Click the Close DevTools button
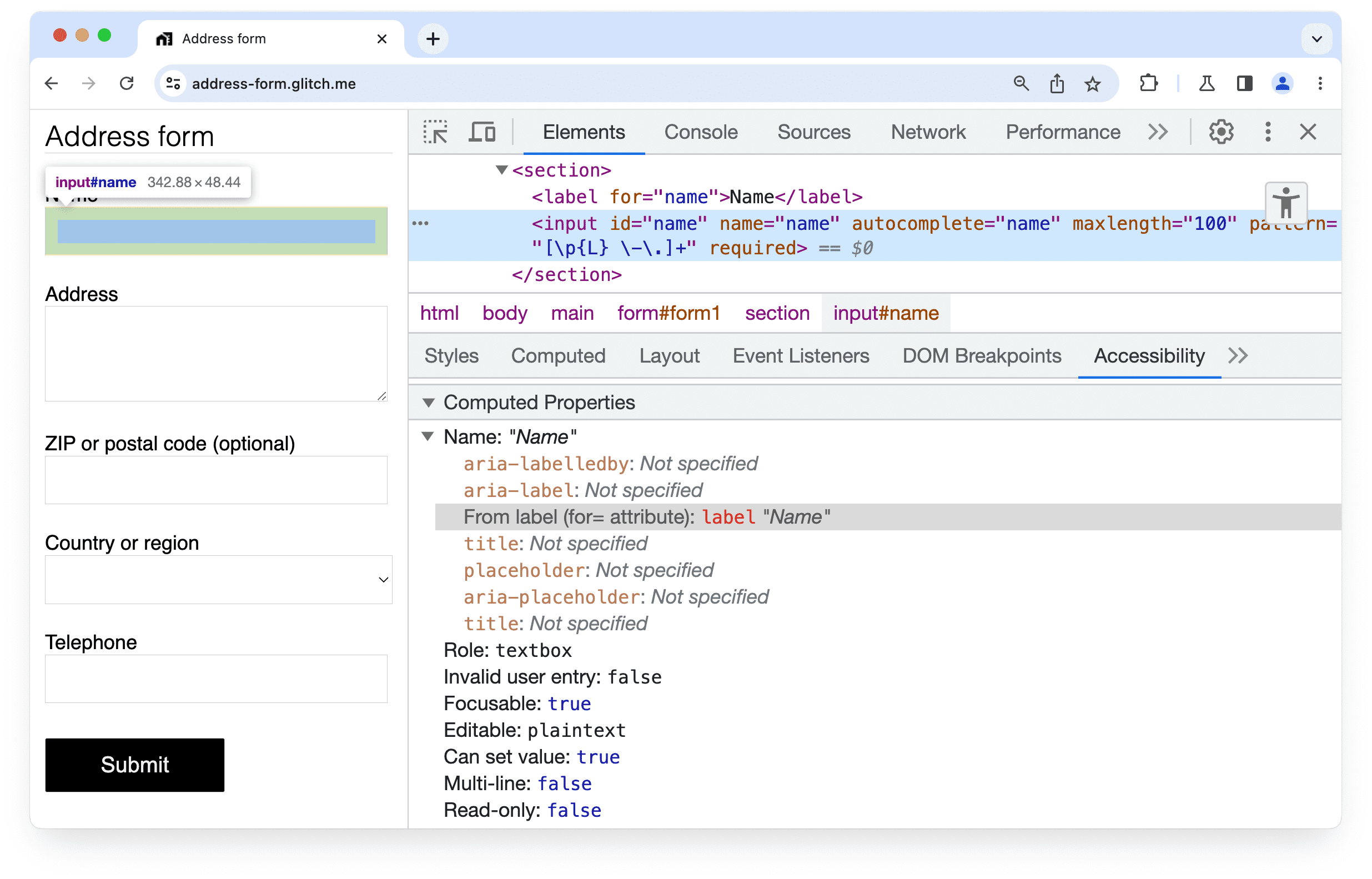This screenshot has width=1372, height=879. coord(1308,132)
